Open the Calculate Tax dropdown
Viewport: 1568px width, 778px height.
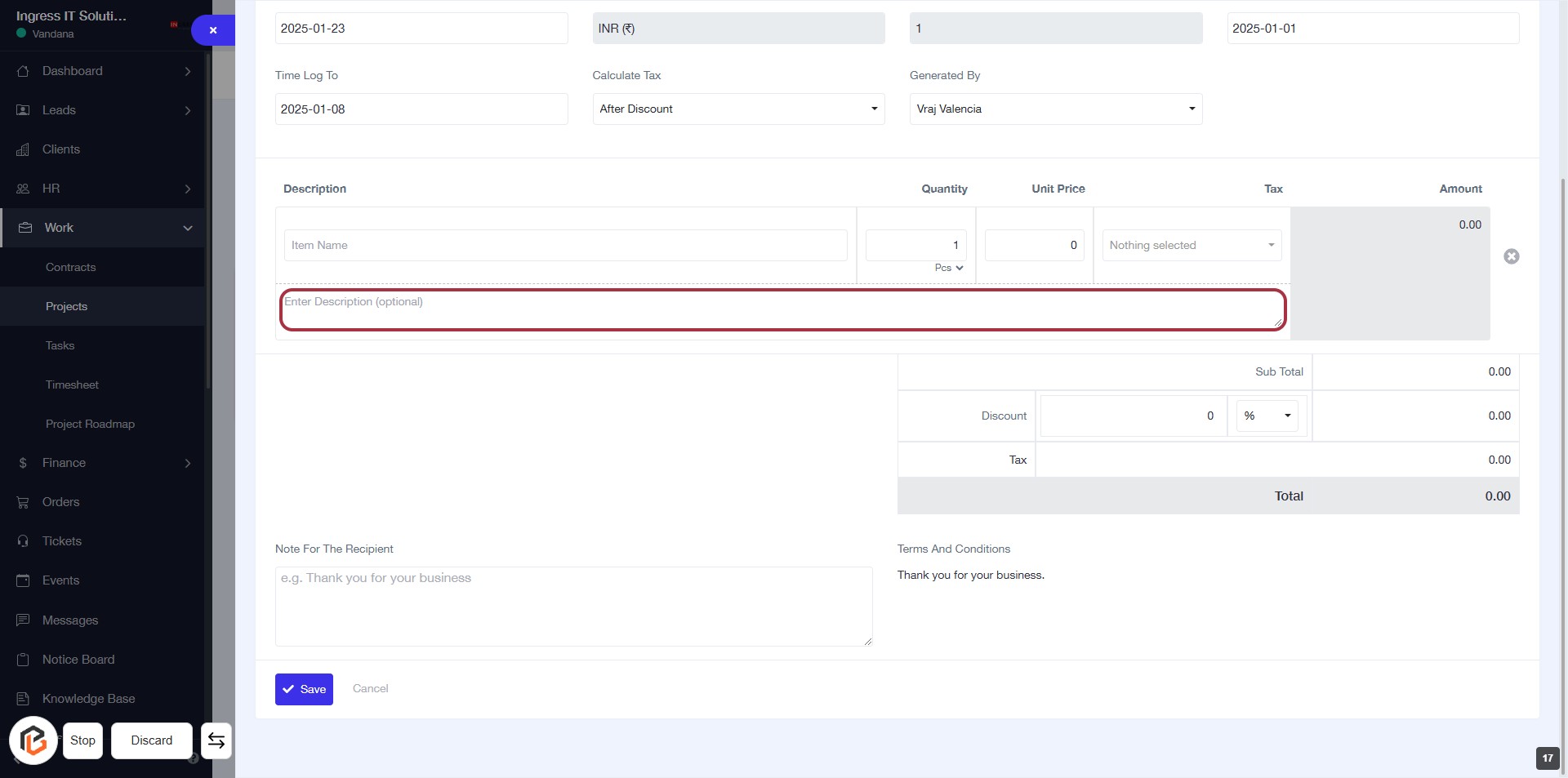(737, 109)
